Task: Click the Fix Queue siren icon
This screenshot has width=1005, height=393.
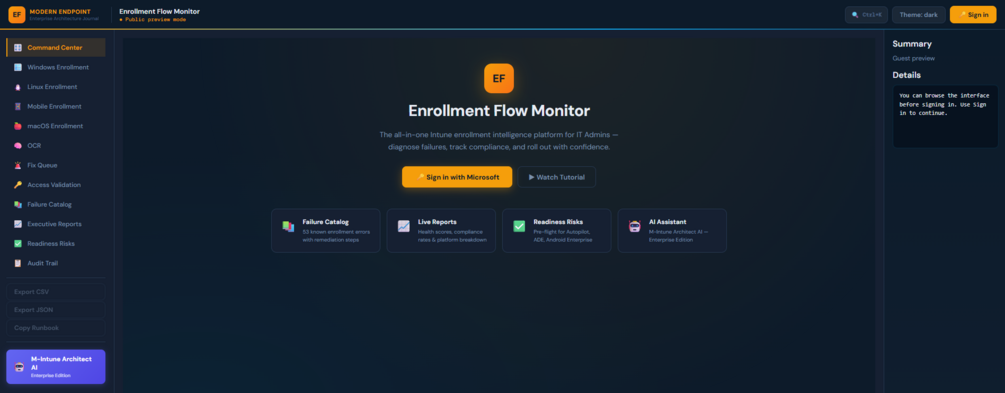Action: [18, 165]
